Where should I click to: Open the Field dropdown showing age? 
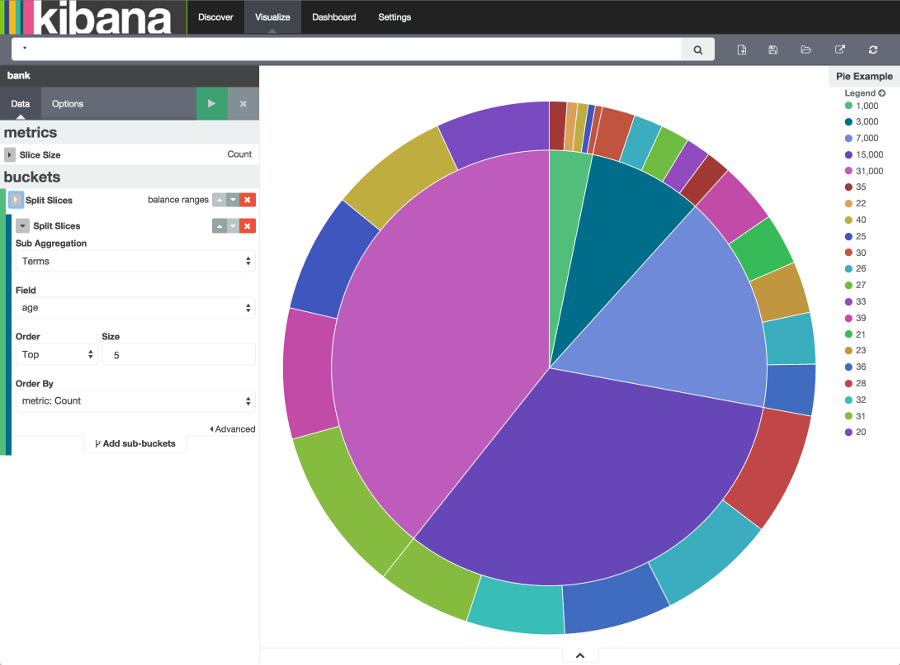[135, 308]
